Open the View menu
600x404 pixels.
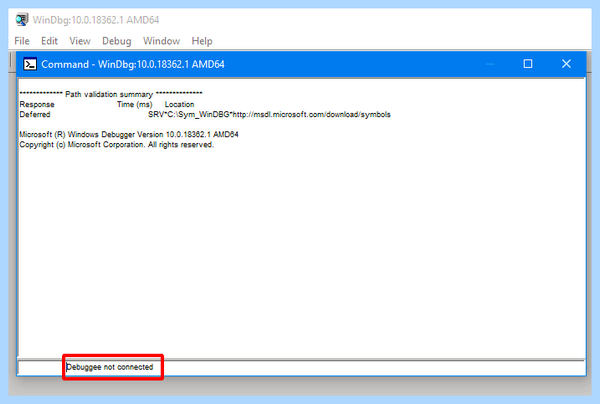pyautogui.click(x=80, y=41)
